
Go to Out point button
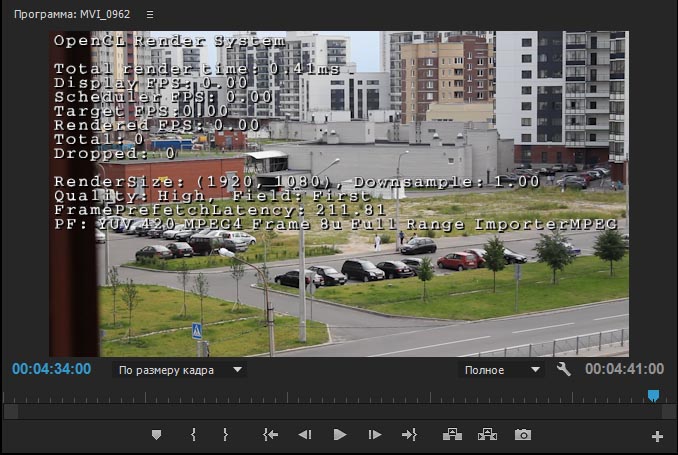409,435
